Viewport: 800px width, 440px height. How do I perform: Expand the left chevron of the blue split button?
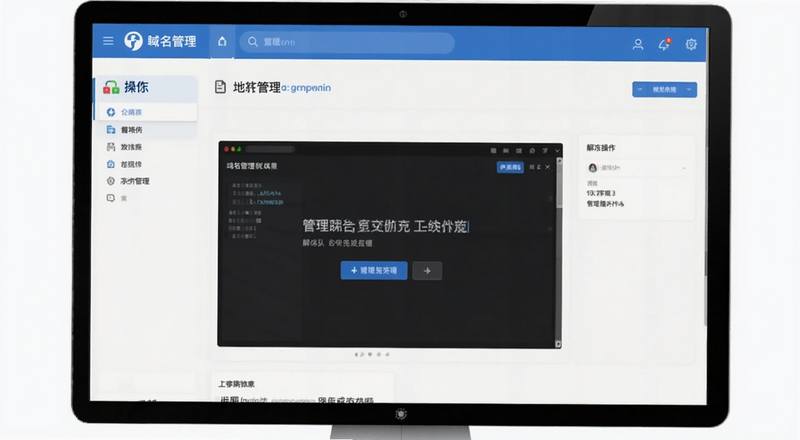pyautogui.click(x=640, y=89)
